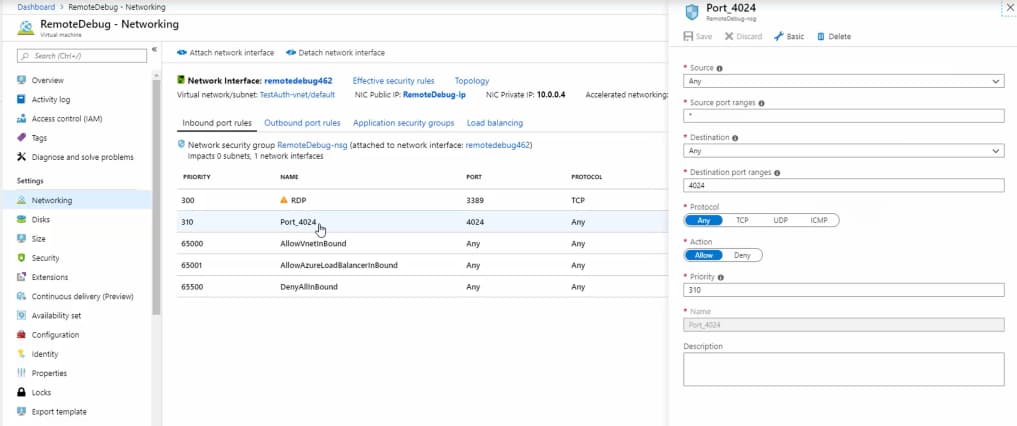Screen dimensions: 1017x426
Task: Click the Destination port ranges field
Action: click(x=843, y=185)
